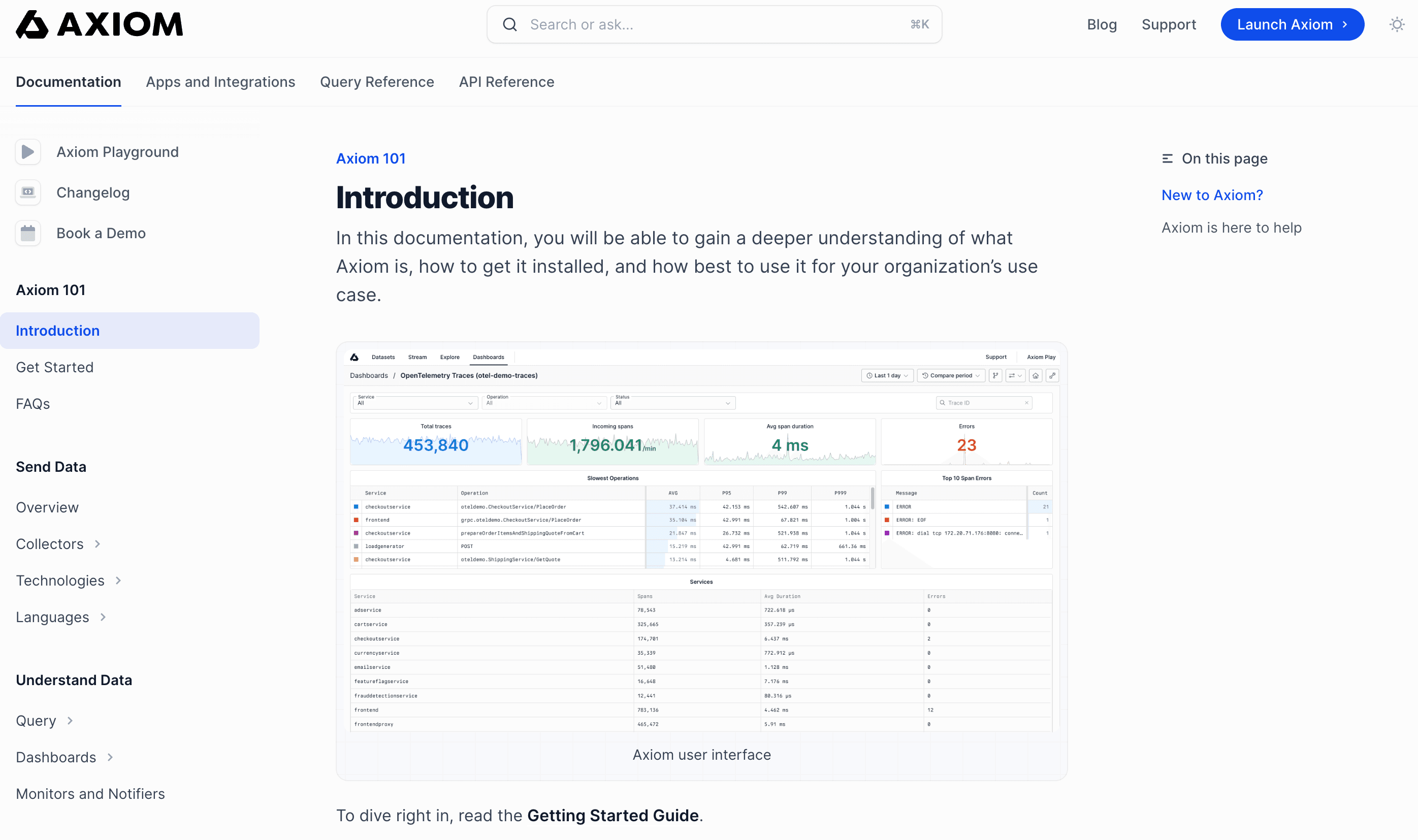Click the Trace ID search field
The height and width of the screenshot is (840, 1418).
(984, 403)
